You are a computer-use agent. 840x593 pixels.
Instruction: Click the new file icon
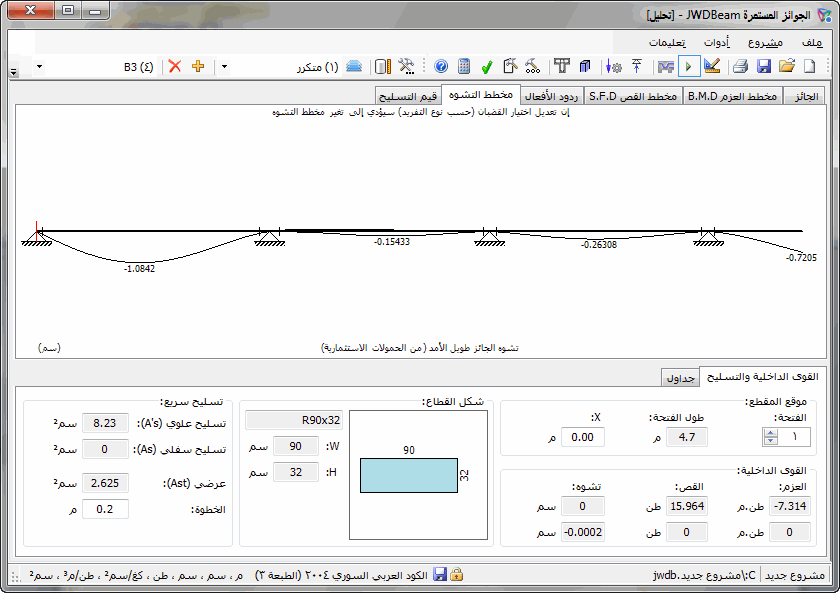tap(810, 66)
